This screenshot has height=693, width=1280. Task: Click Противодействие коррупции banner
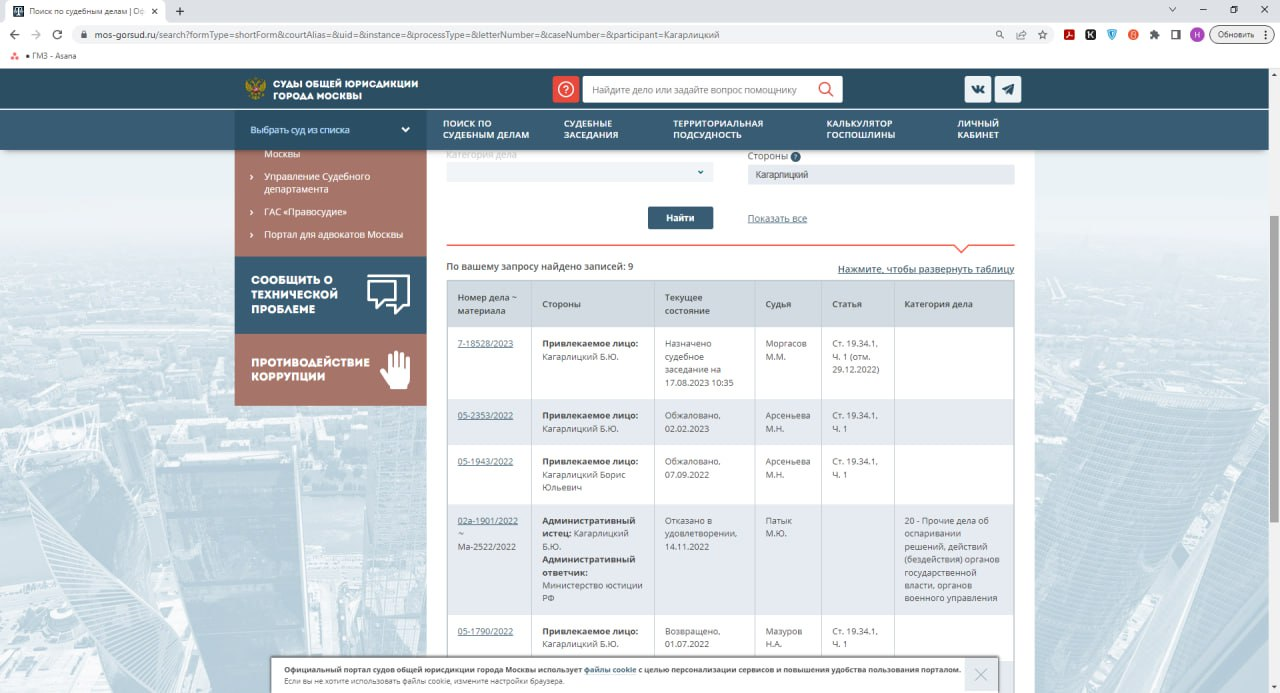(331, 369)
